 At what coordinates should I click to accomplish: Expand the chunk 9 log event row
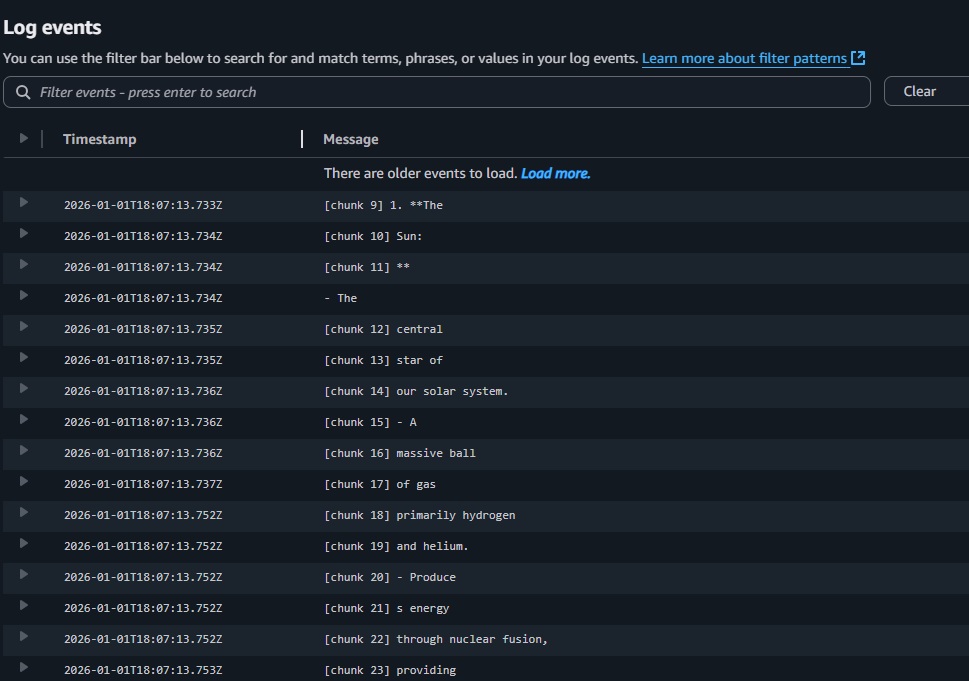point(24,203)
